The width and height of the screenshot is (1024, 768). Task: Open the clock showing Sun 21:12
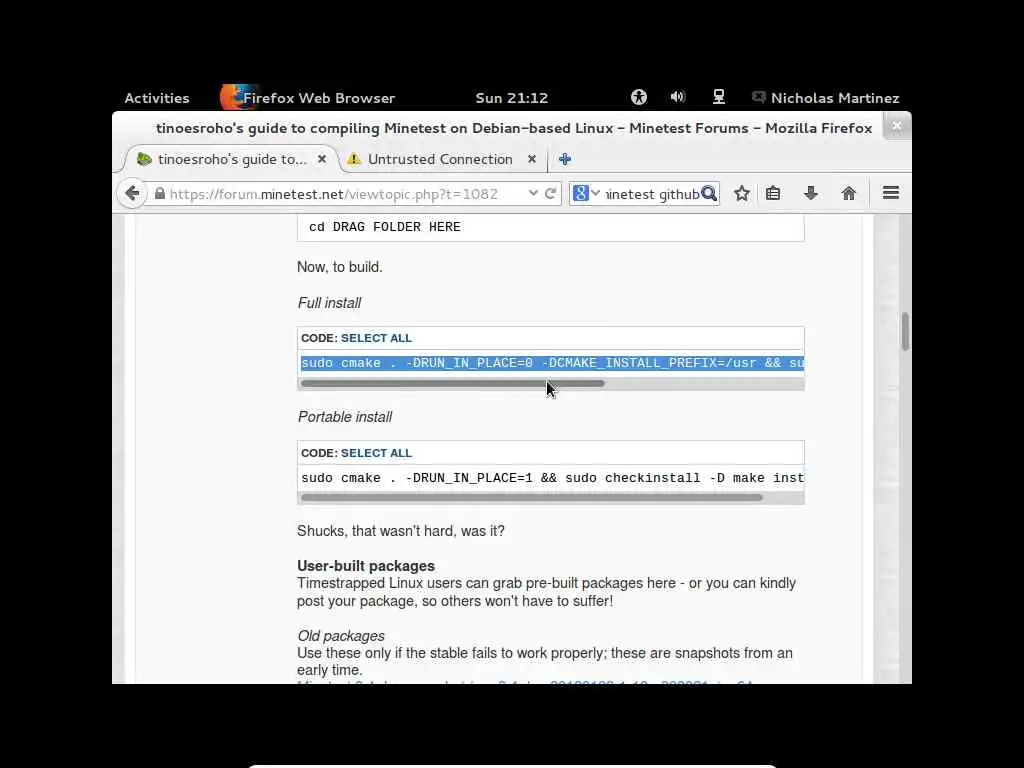pos(511,98)
